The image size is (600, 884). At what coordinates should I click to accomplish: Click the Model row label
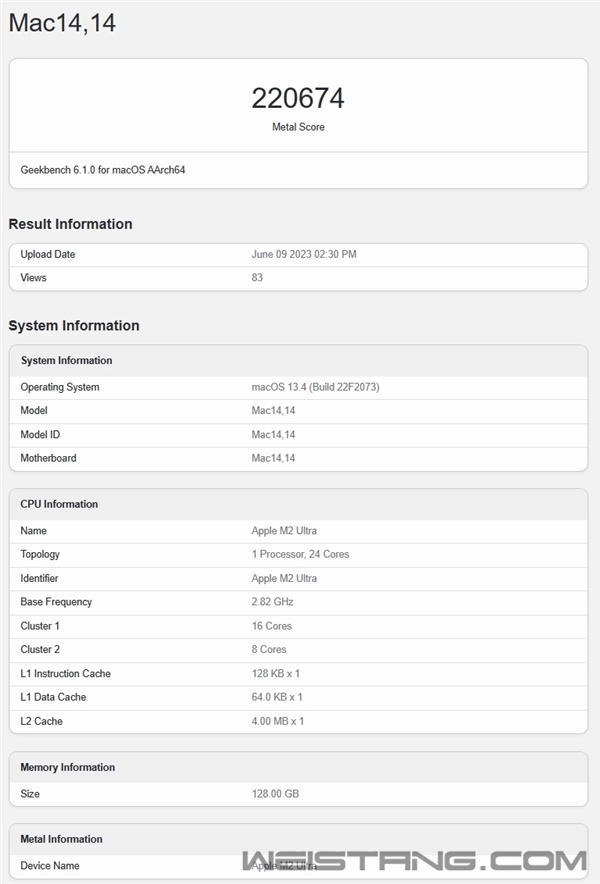point(34,410)
